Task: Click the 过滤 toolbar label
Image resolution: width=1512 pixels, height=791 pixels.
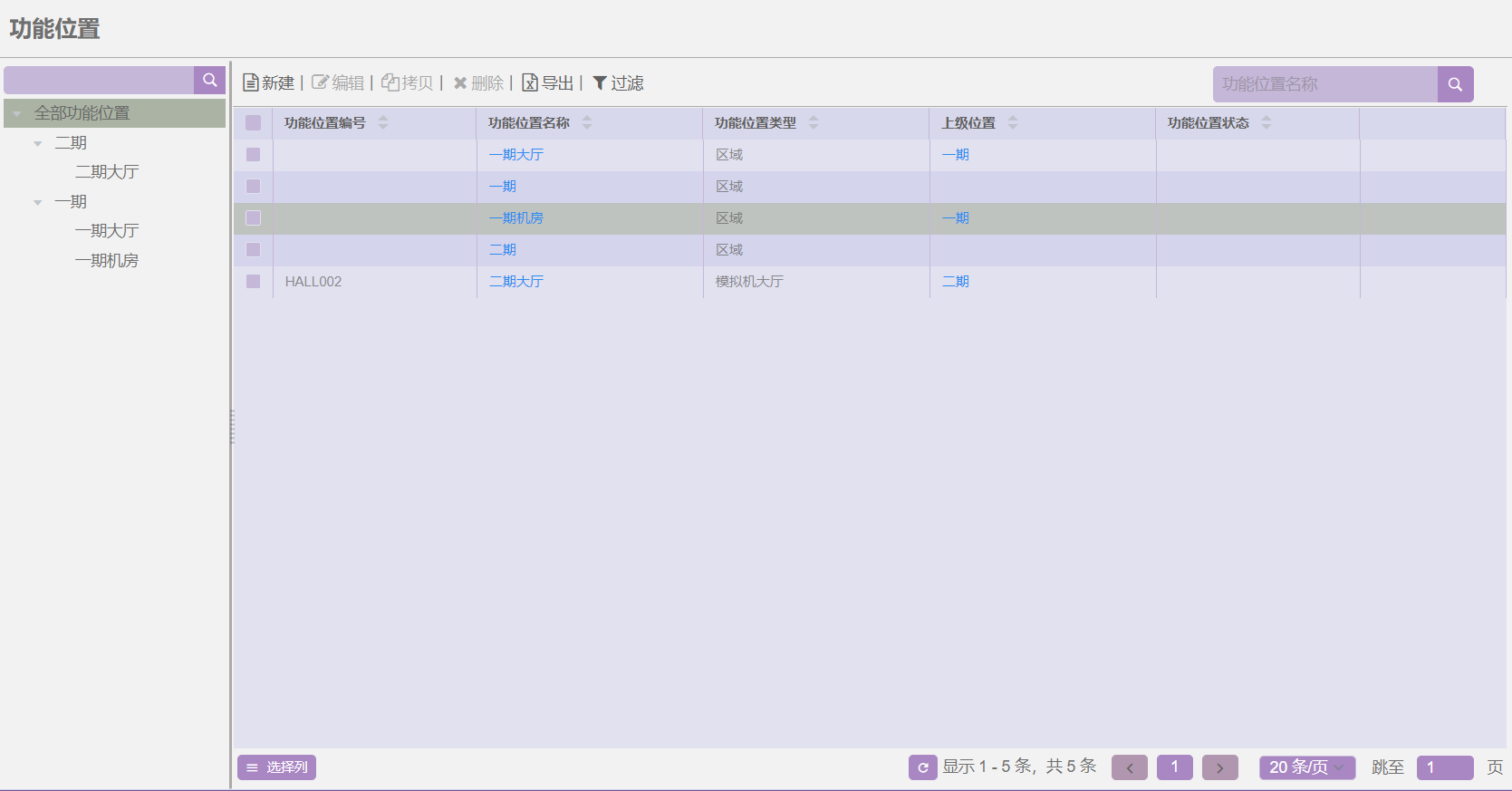Action: pos(627,83)
